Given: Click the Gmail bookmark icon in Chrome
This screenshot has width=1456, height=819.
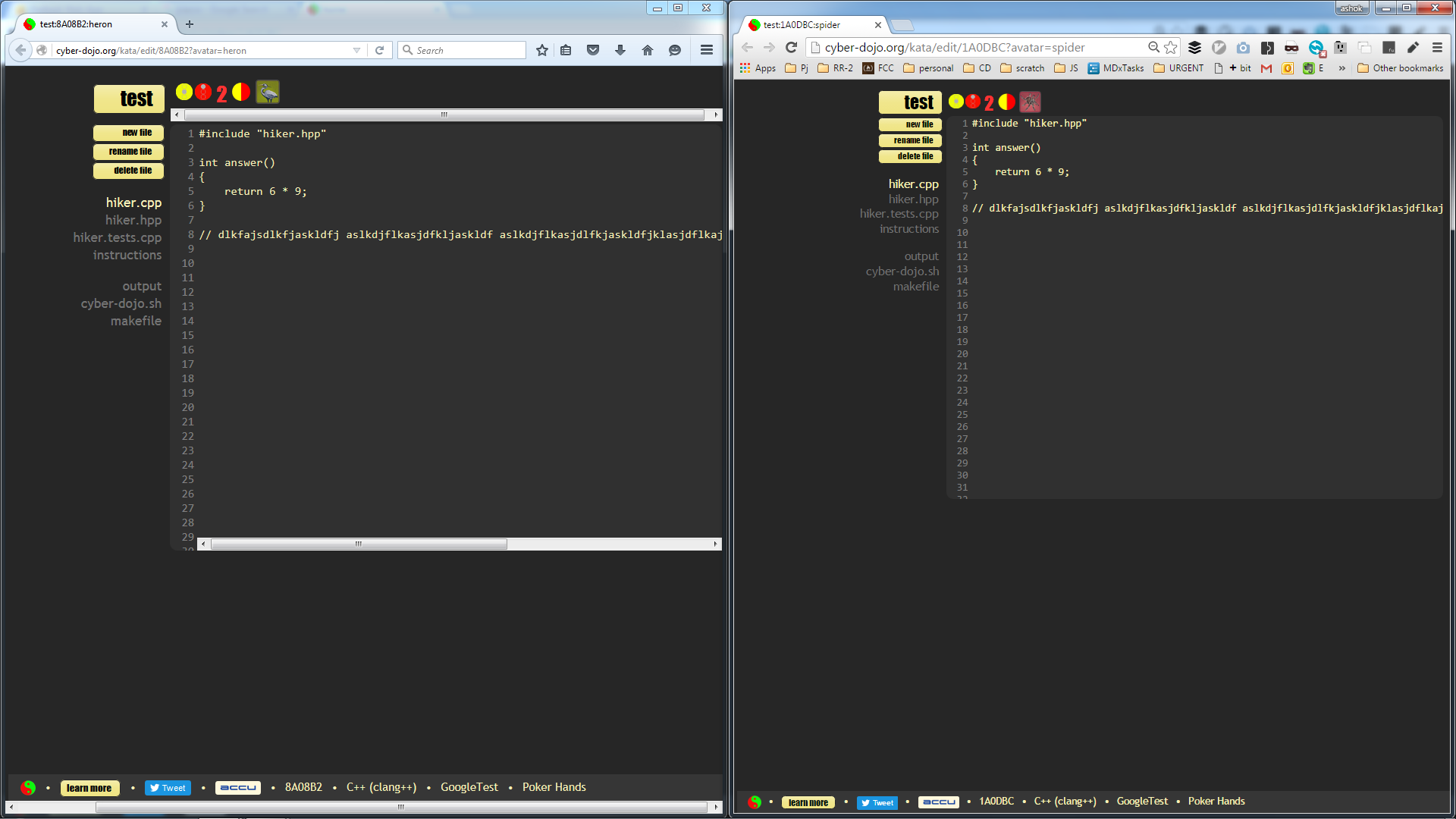Looking at the screenshot, I should [x=1266, y=68].
